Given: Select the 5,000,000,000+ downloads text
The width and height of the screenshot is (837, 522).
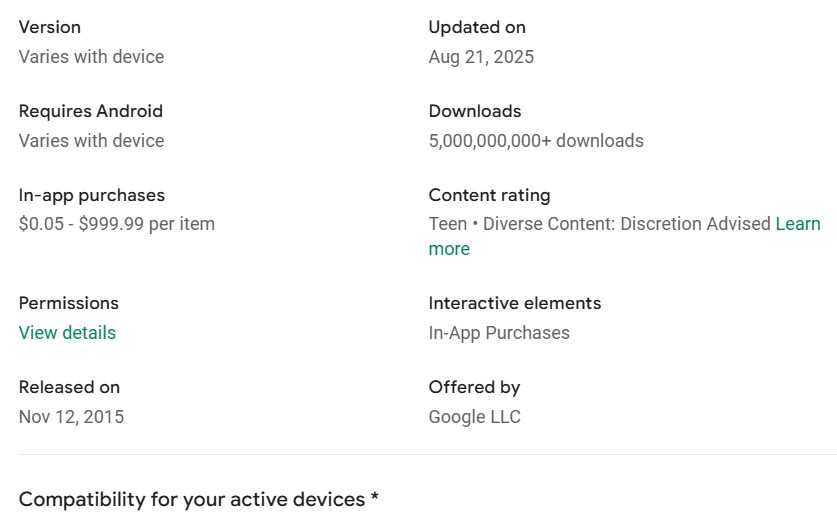Looking at the screenshot, I should [536, 141].
